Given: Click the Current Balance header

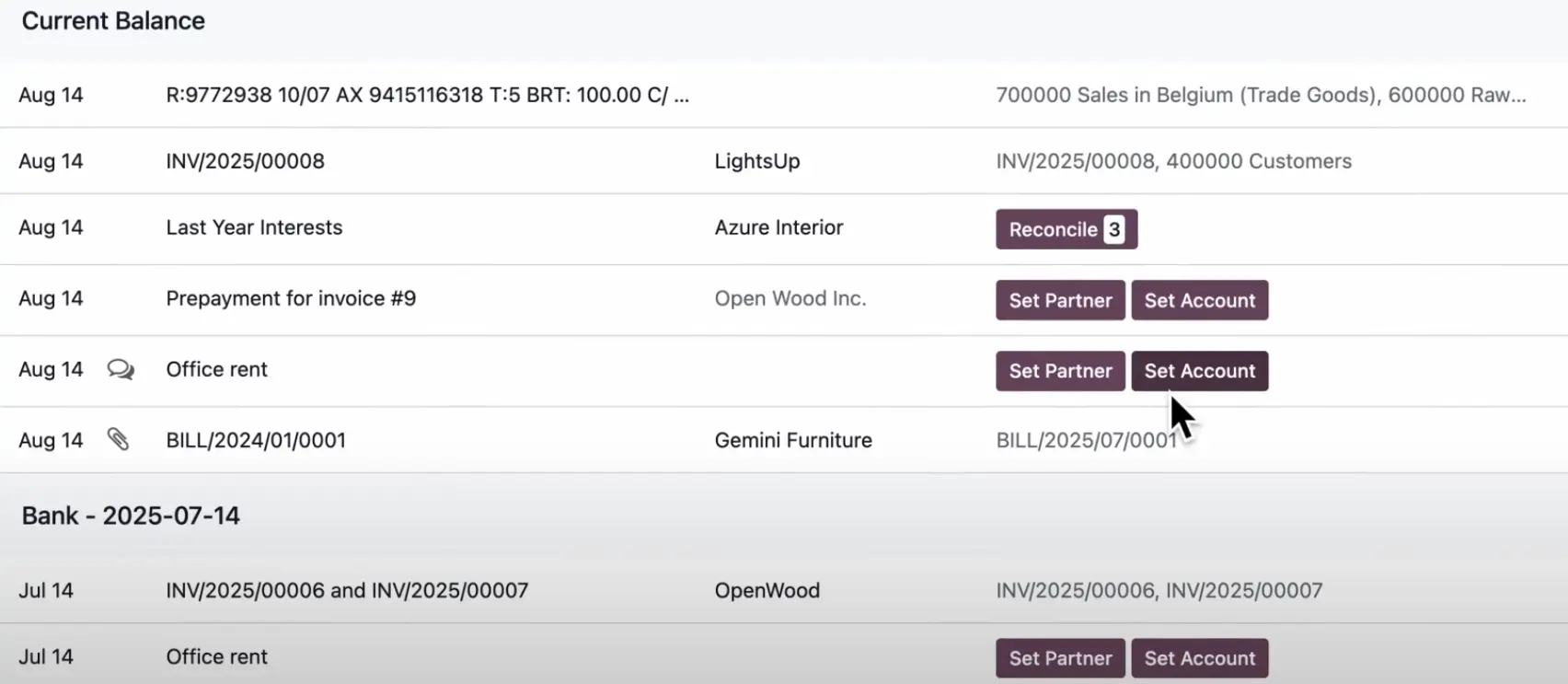Looking at the screenshot, I should pos(113,20).
